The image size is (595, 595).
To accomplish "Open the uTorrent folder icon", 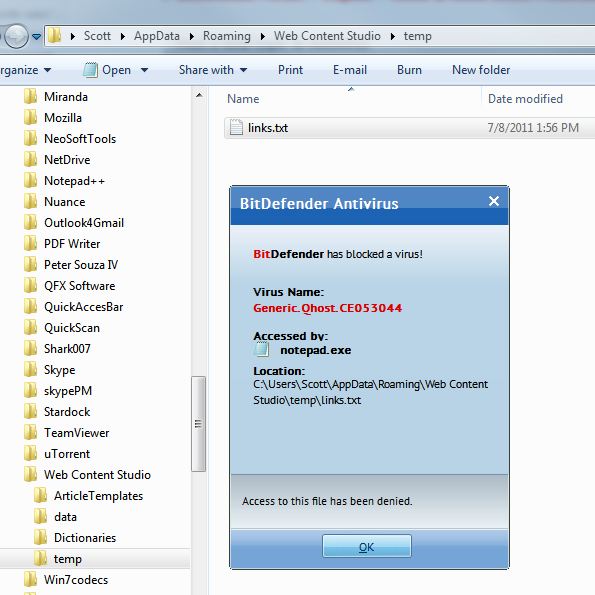I will 30,453.
